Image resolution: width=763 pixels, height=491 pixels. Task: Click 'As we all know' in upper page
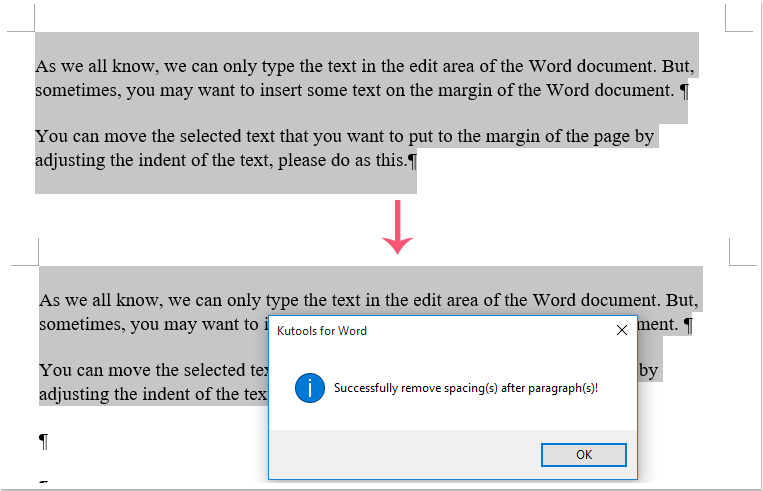tap(85, 67)
